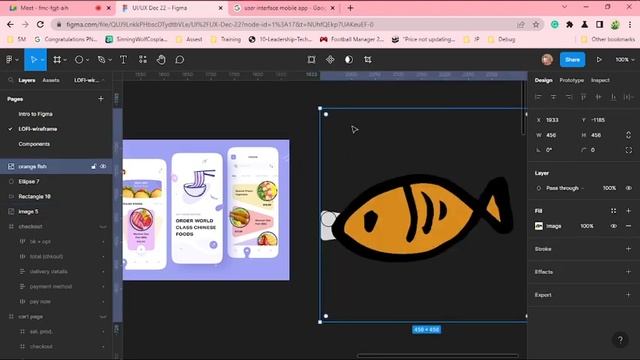Screen dimensions: 640x360
Task: Click the W width field 456
Action: click(x=551, y=135)
